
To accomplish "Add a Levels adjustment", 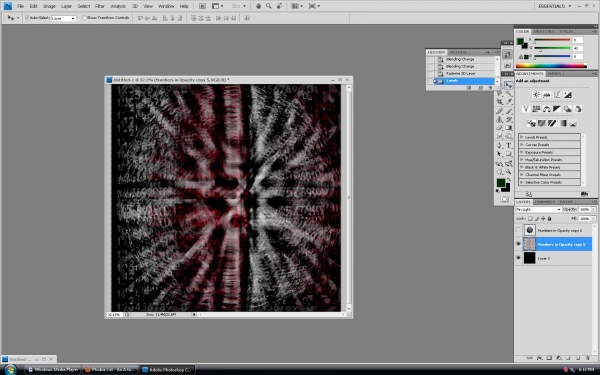I will [x=547, y=95].
